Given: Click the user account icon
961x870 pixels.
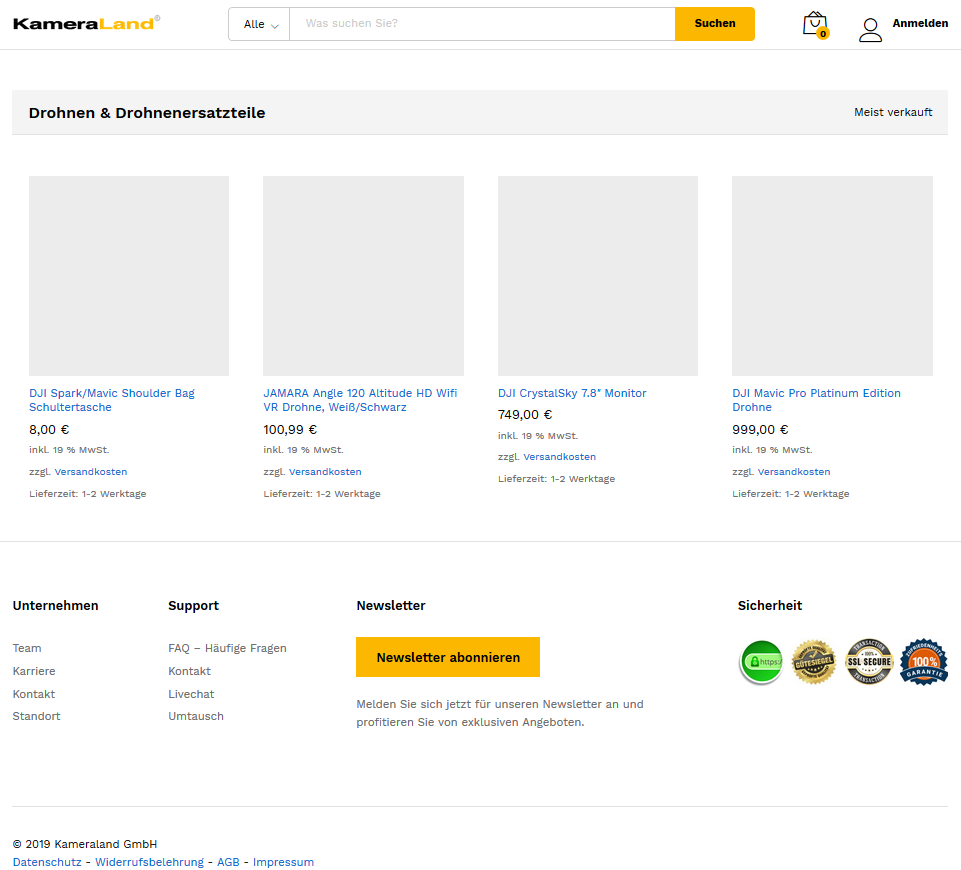Looking at the screenshot, I should (870, 29).
